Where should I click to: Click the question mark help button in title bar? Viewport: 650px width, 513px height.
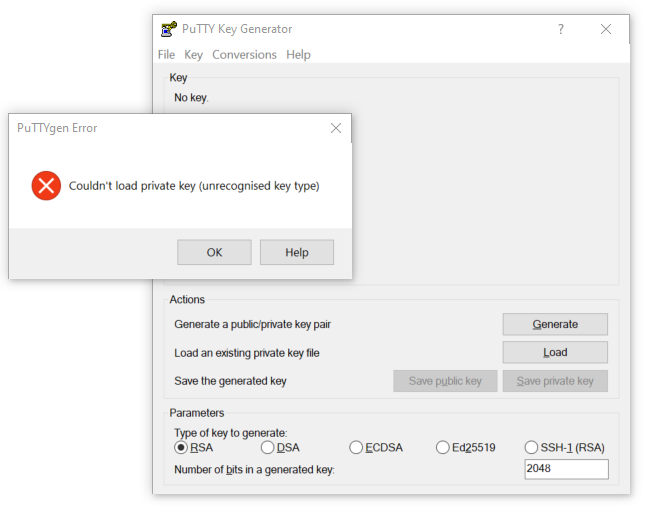pos(560,29)
